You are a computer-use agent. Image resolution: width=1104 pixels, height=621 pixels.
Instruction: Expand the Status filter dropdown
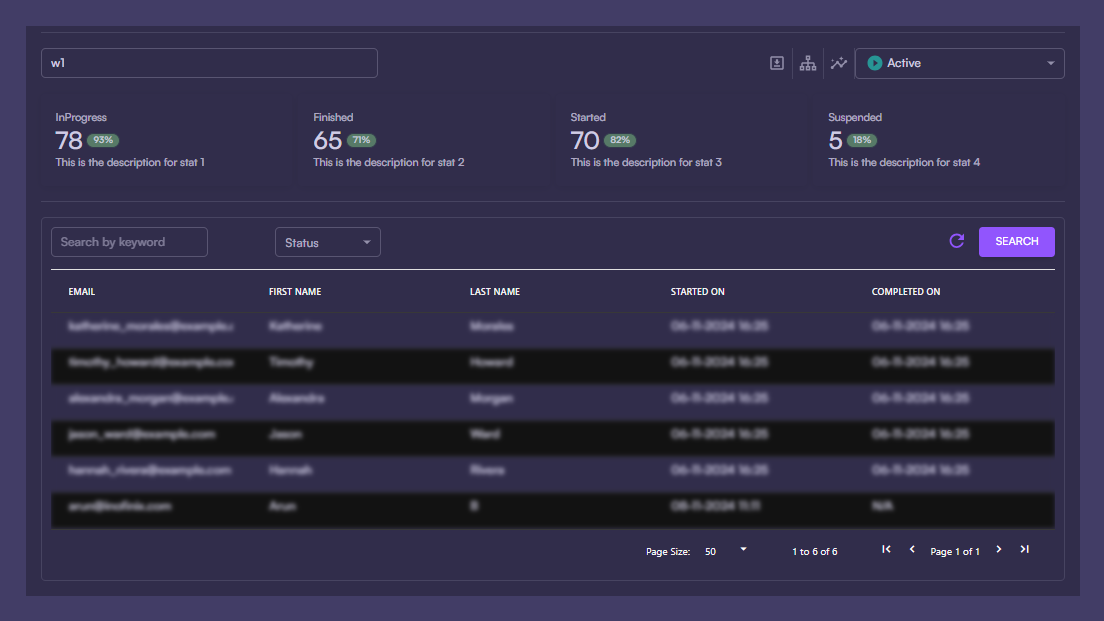pos(327,242)
